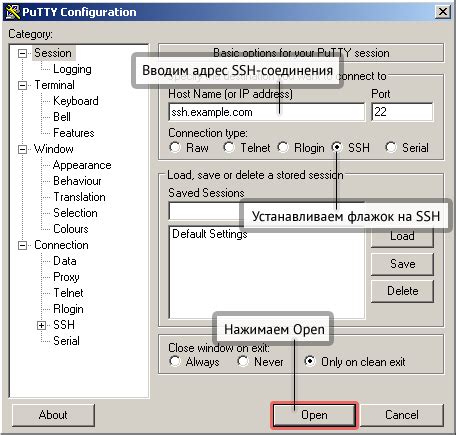Open the Features settings category
This screenshot has height=435, width=456.
pos(74,133)
